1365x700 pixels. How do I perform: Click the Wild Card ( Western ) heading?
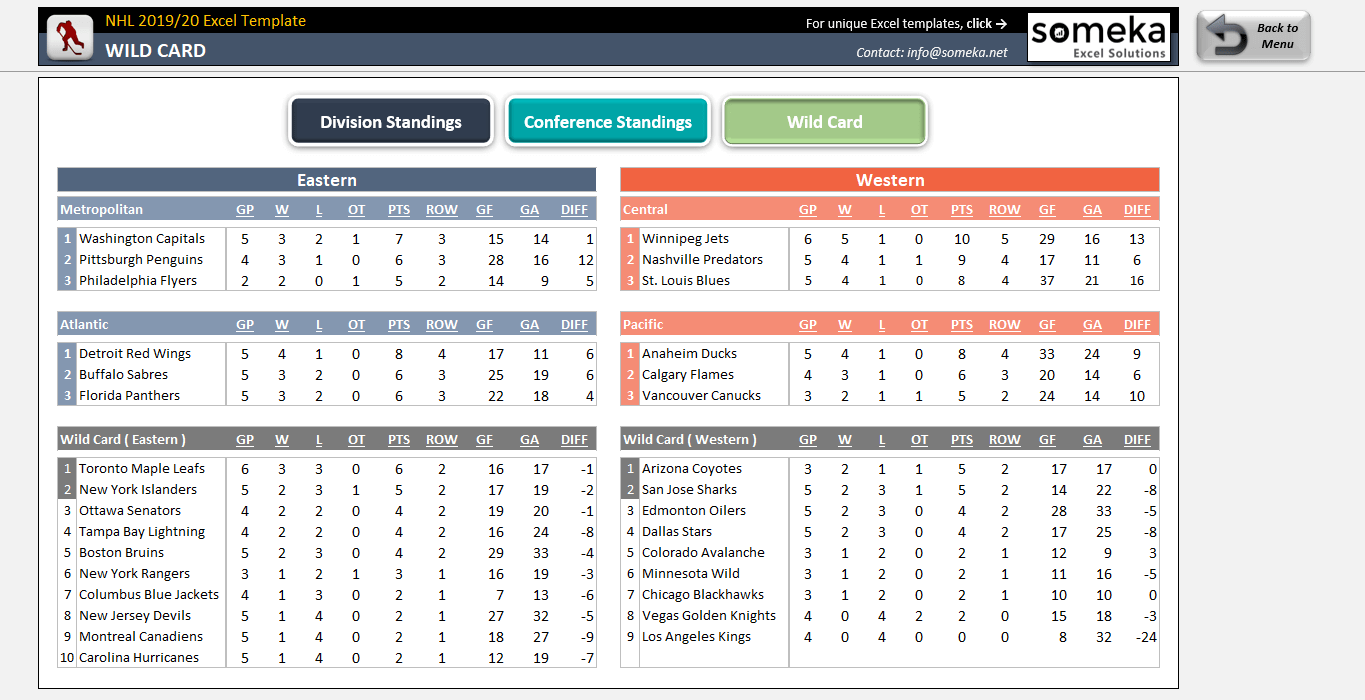point(690,440)
